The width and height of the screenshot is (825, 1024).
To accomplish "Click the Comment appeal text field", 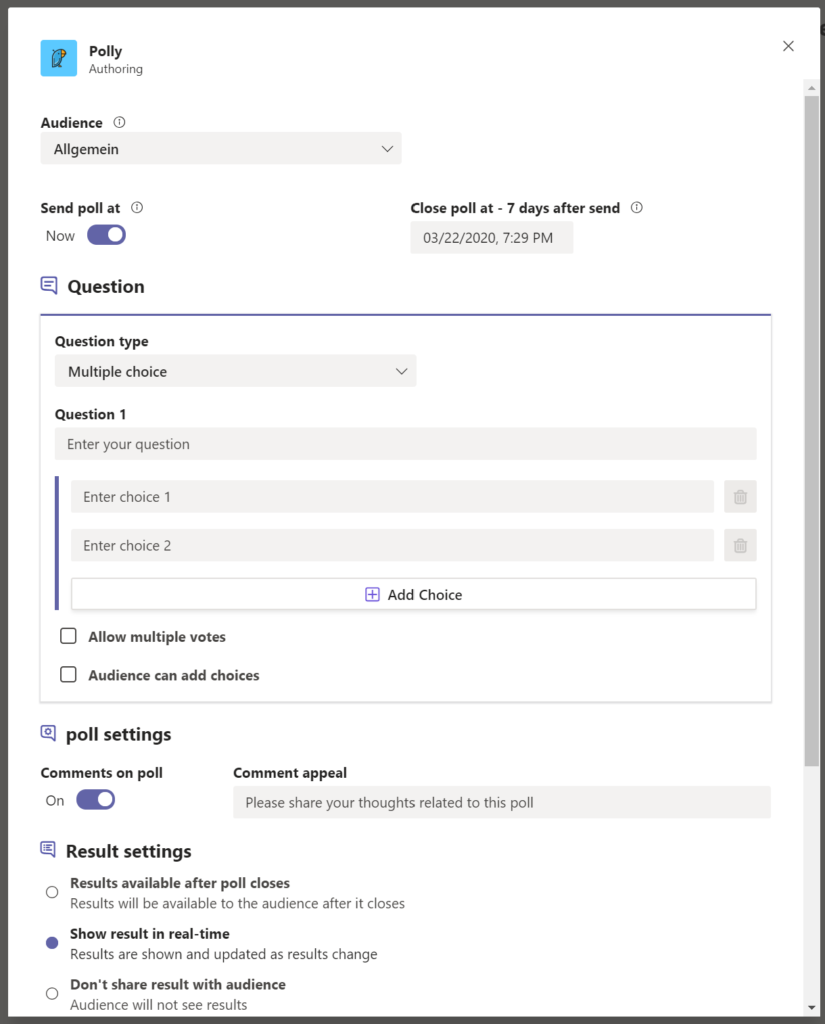I will pyautogui.click(x=501, y=802).
